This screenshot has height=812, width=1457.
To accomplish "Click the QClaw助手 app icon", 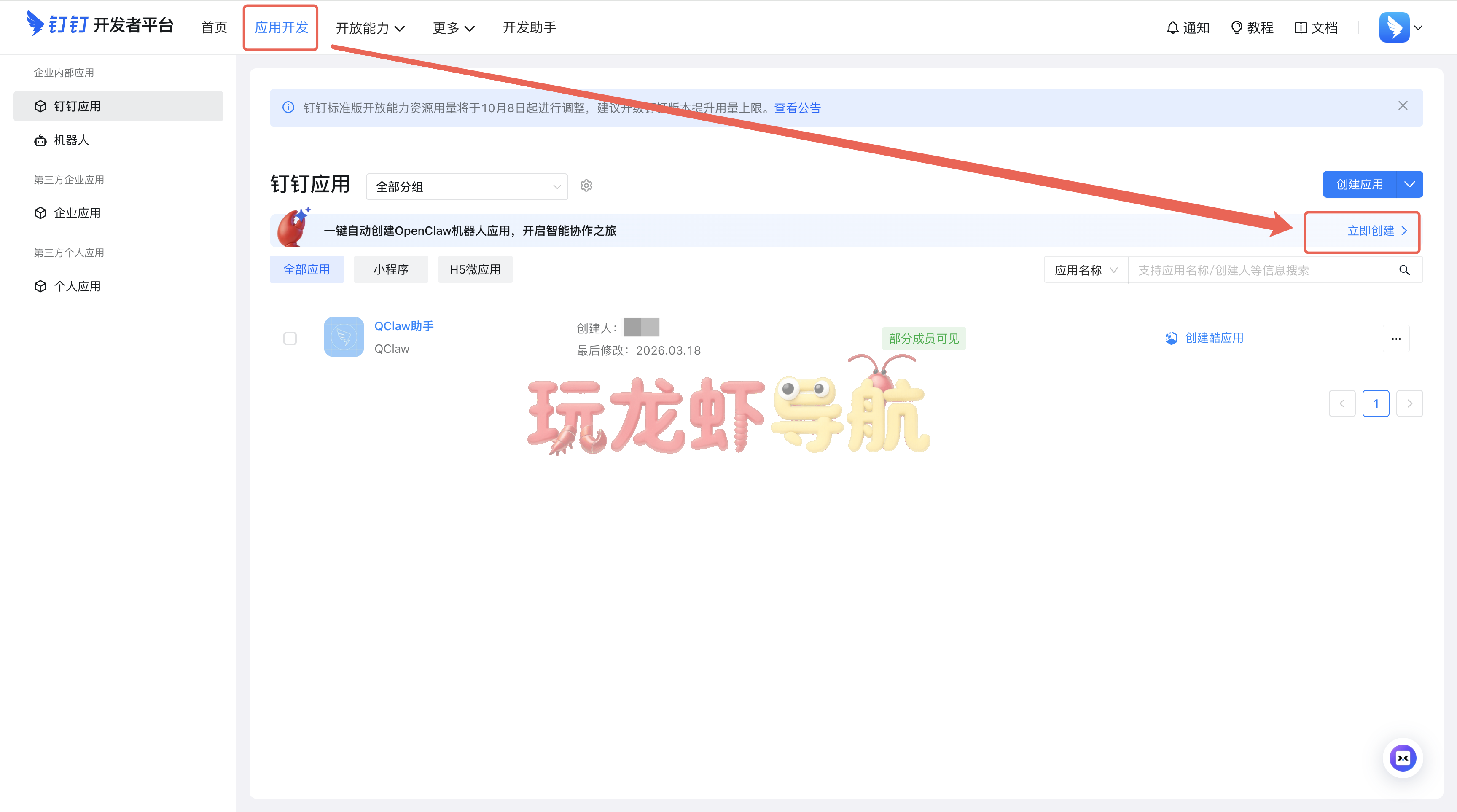I will click(x=344, y=337).
